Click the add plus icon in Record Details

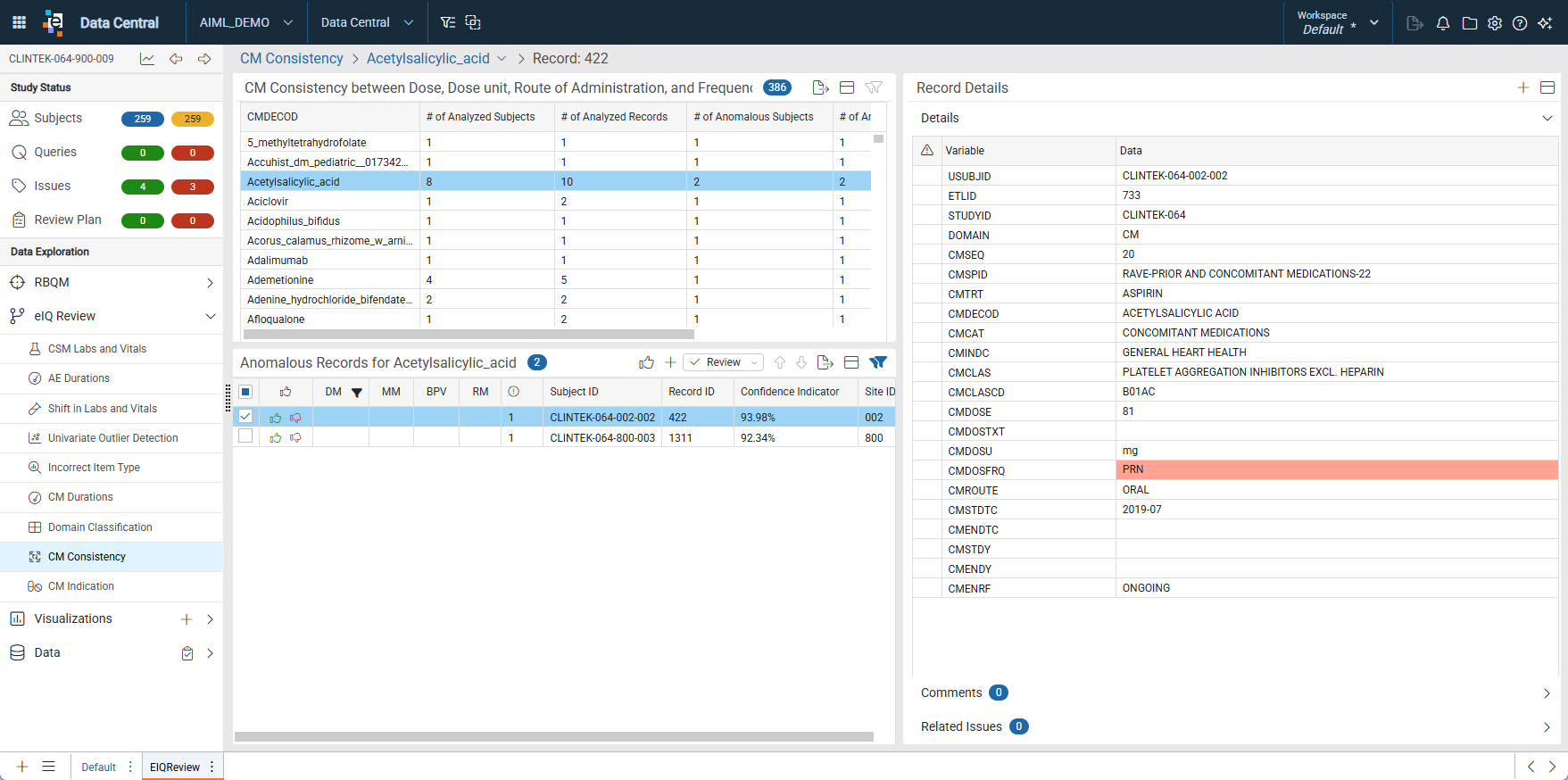[x=1523, y=87]
